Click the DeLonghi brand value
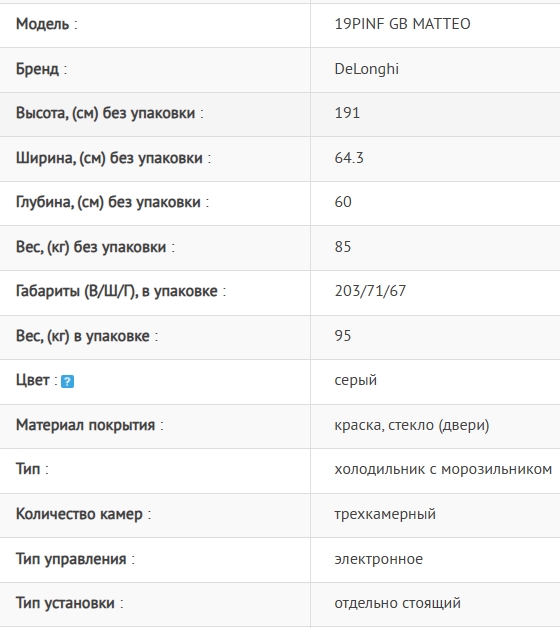The image size is (560, 628). pos(367,69)
